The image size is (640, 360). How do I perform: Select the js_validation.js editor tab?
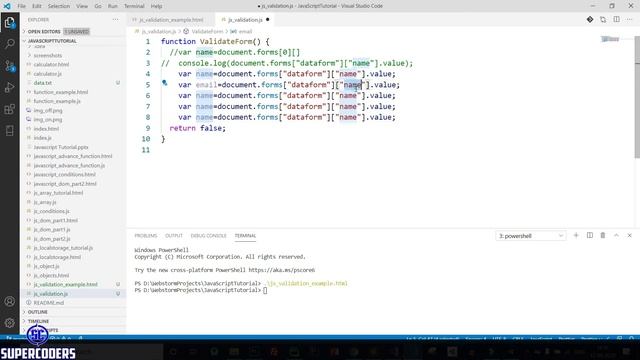(x=245, y=20)
